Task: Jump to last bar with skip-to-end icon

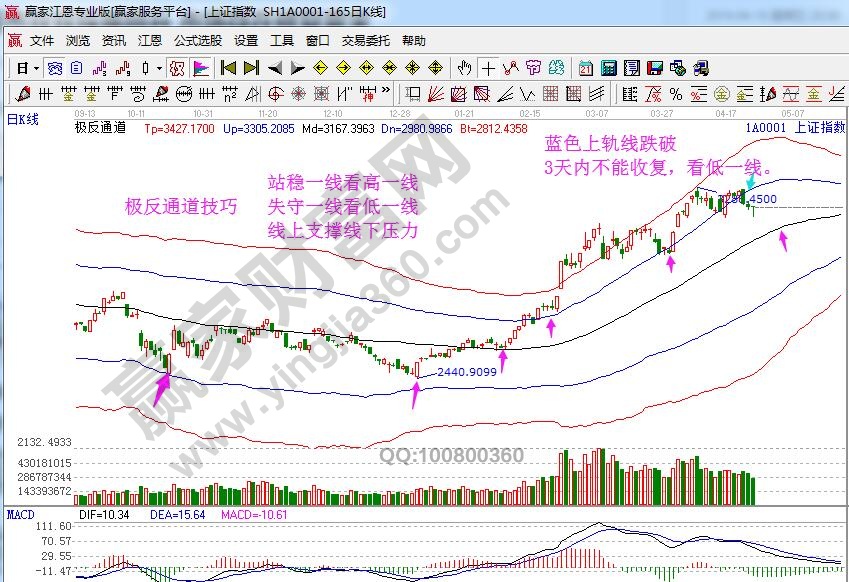Action: tap(250, 68)
